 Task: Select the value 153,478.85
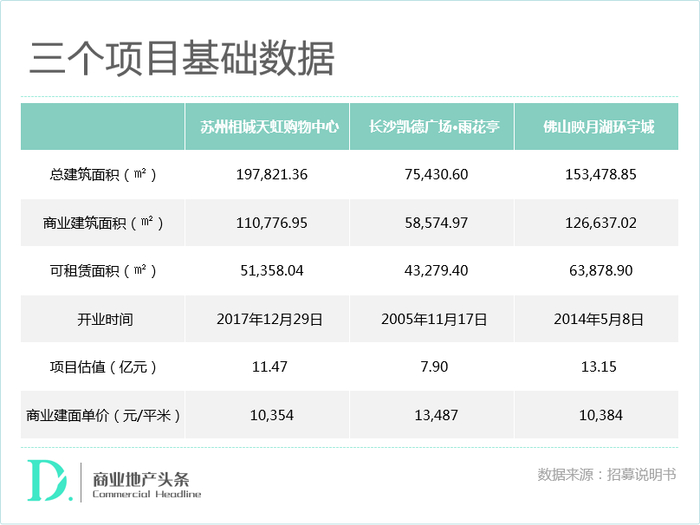[600, 174]
